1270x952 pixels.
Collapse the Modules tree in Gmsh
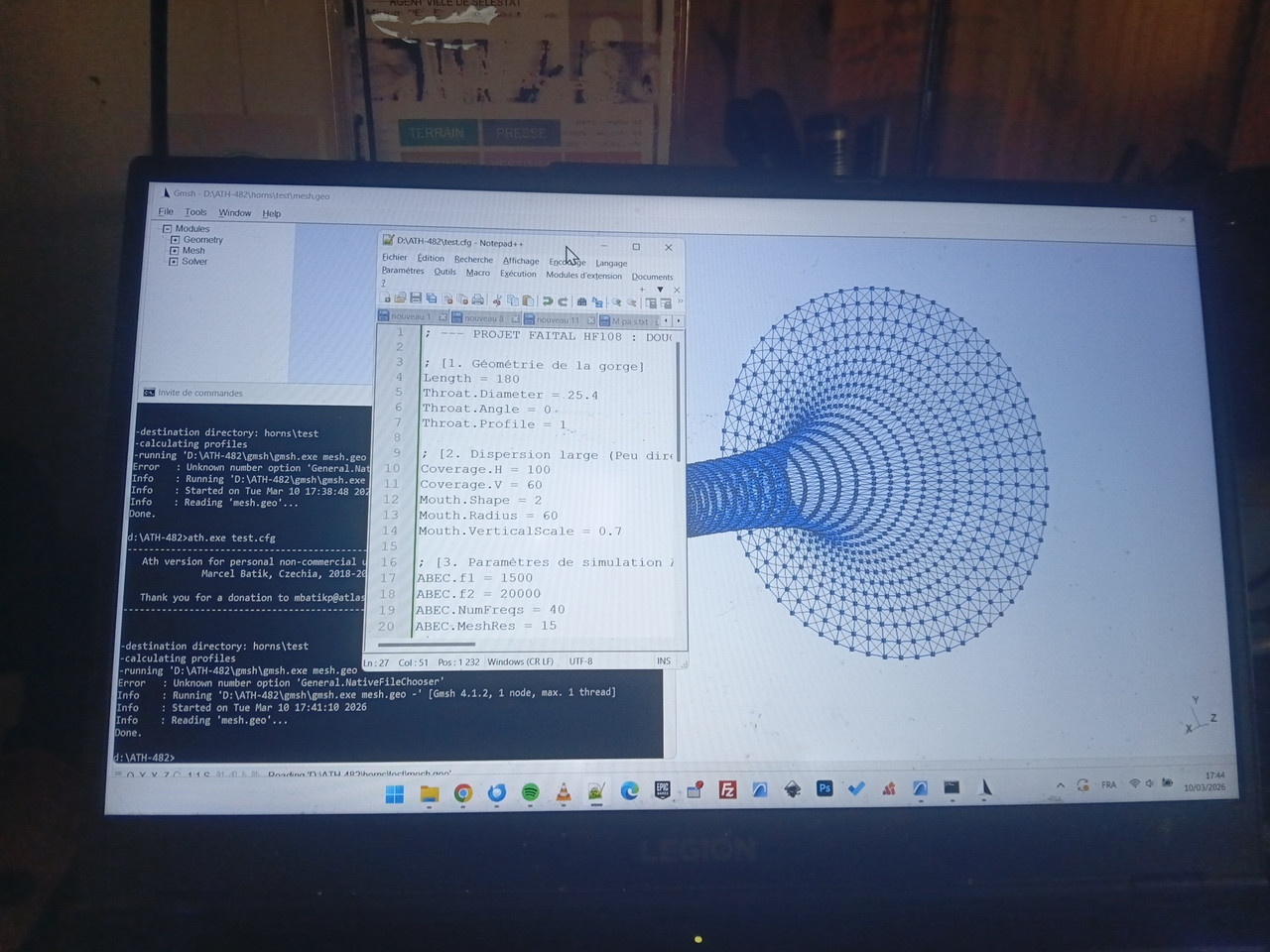(167, 229)
